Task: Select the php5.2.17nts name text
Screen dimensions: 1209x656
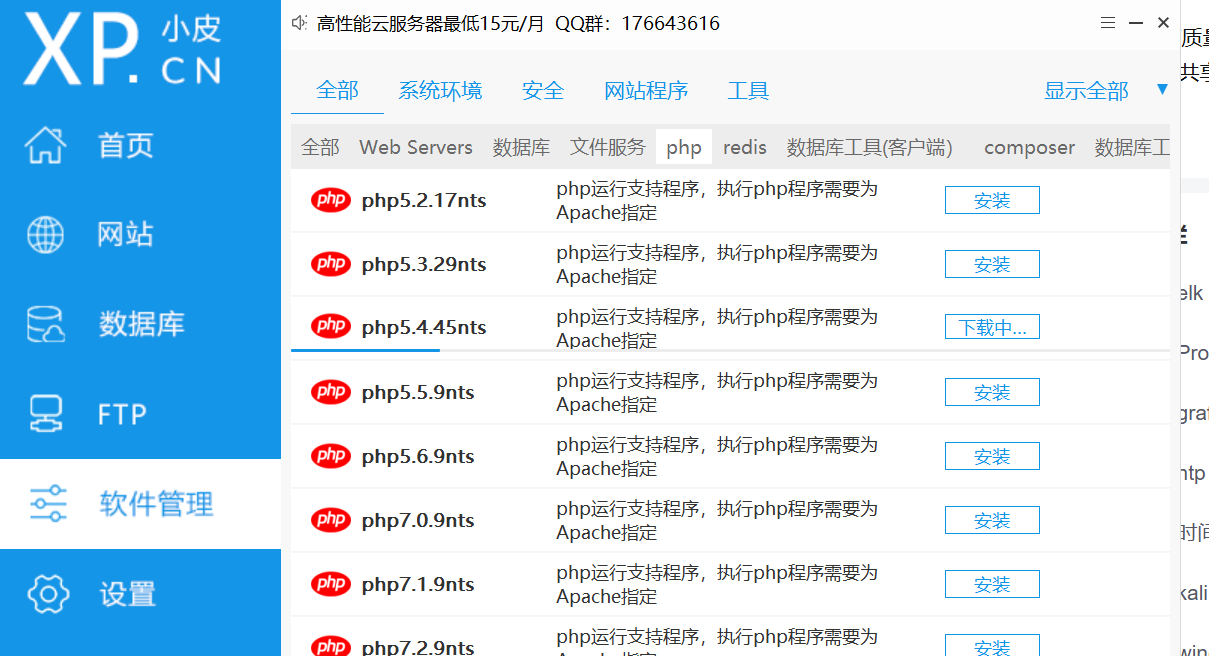Action: (x=424, y=200)
